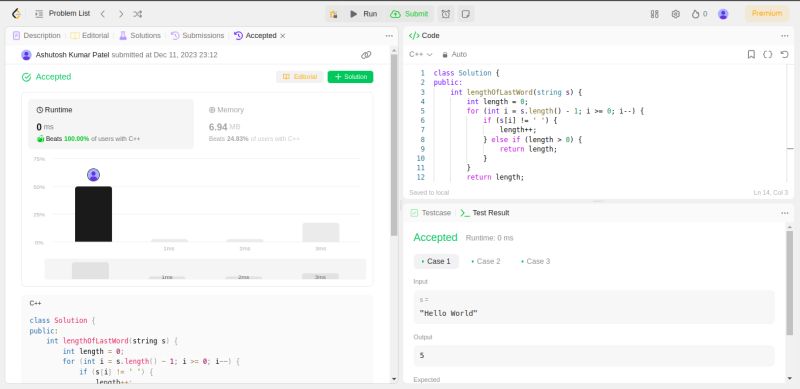Viewport: 800px width, 389px height.
Task: Click the debugger icon left of Run
Action: [333, 14]
